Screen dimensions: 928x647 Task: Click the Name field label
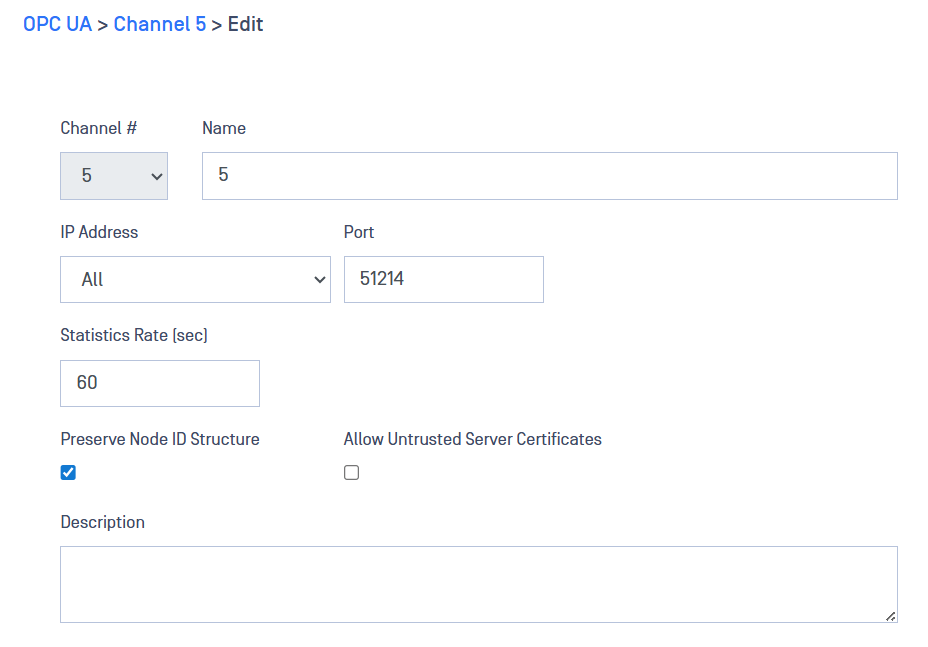224,128
